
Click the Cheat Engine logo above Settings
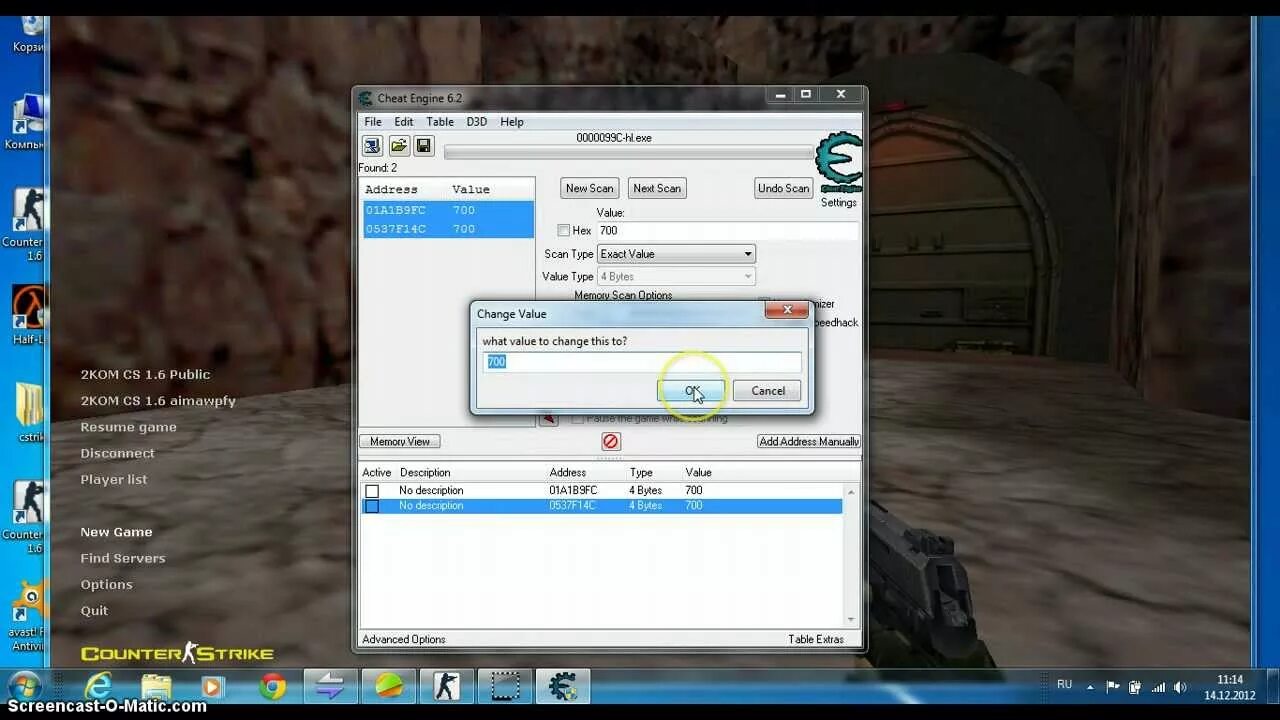point(838,163)
